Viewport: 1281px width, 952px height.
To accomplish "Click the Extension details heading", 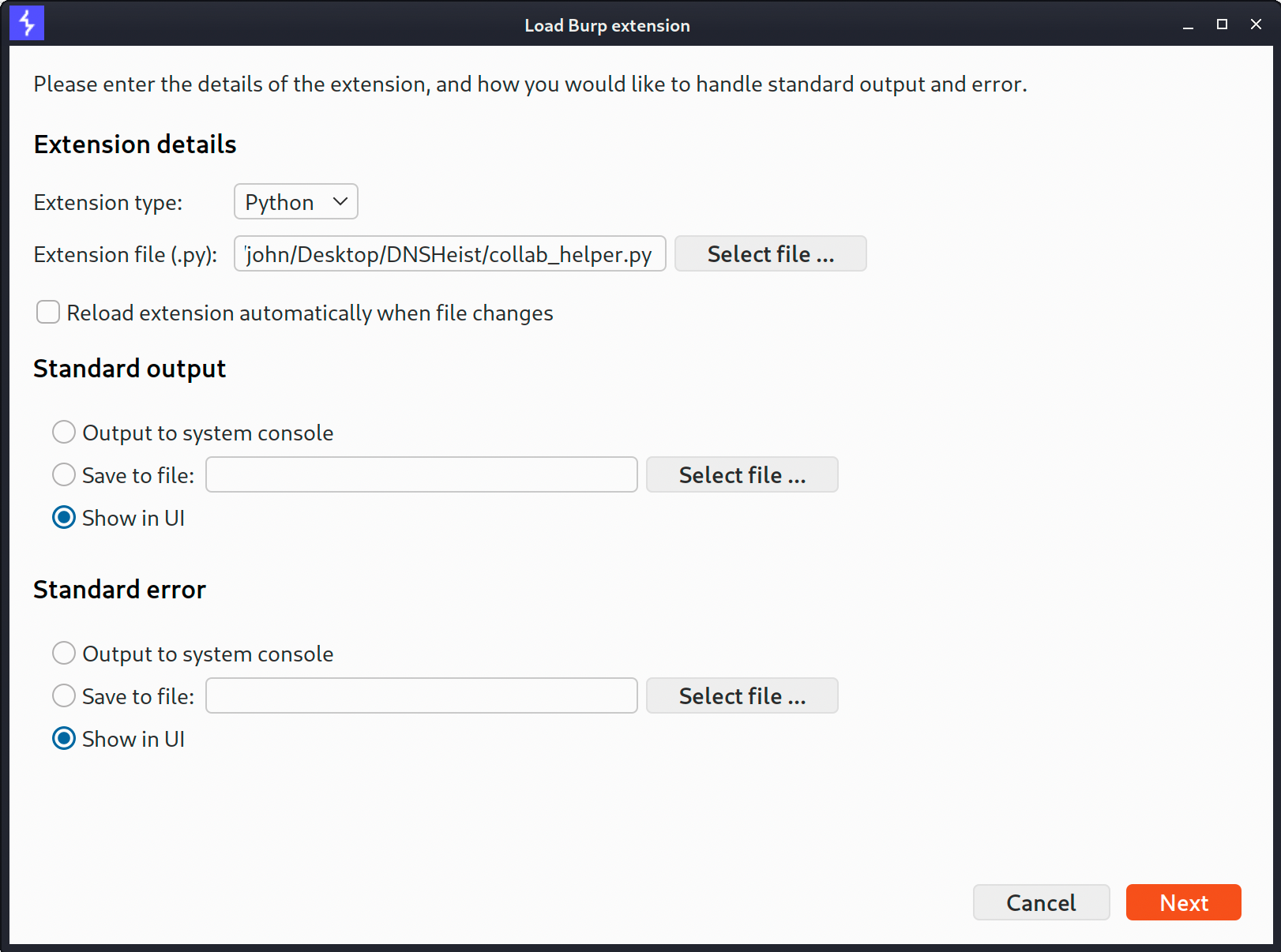I will coord(135,144).
